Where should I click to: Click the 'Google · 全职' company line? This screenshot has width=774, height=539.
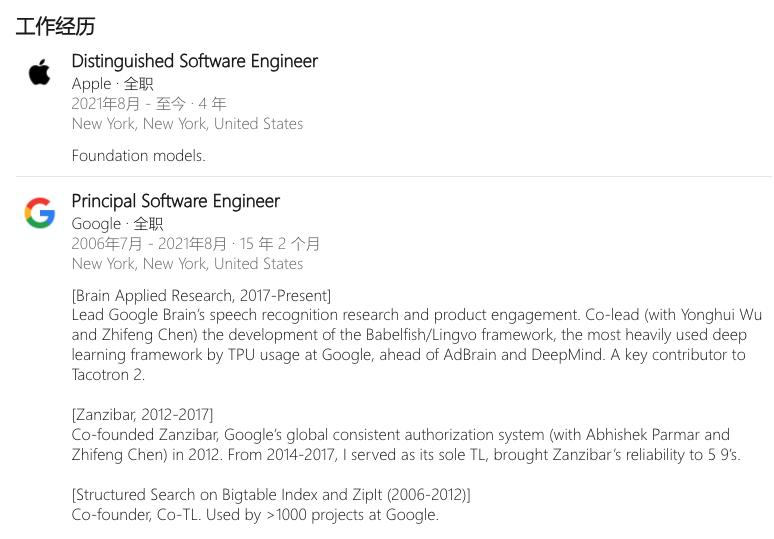coord(117,224)
